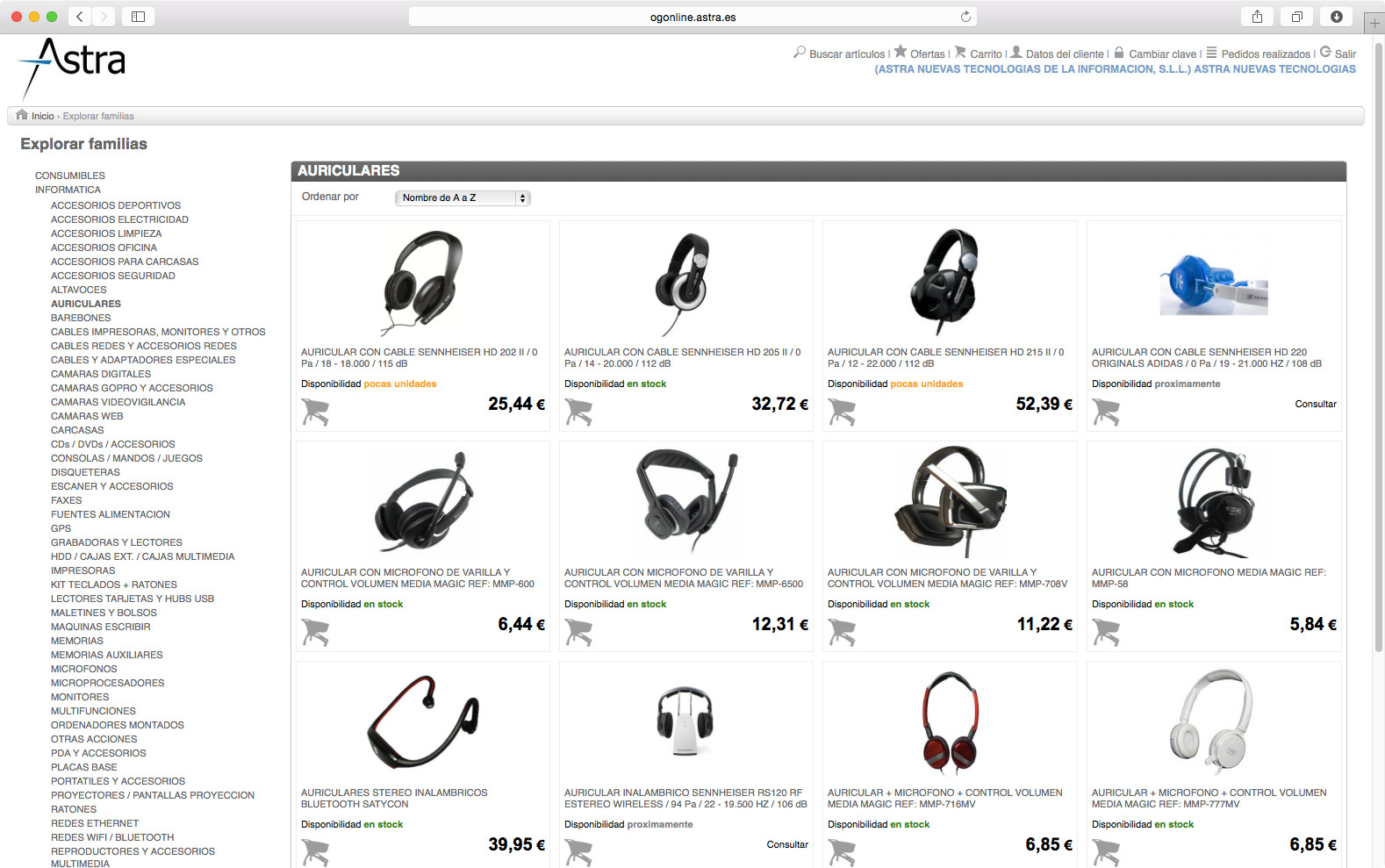1385x868 pixels.
Task: Add Sennheiser HD 205 II to cart
Action: point(578,412)
